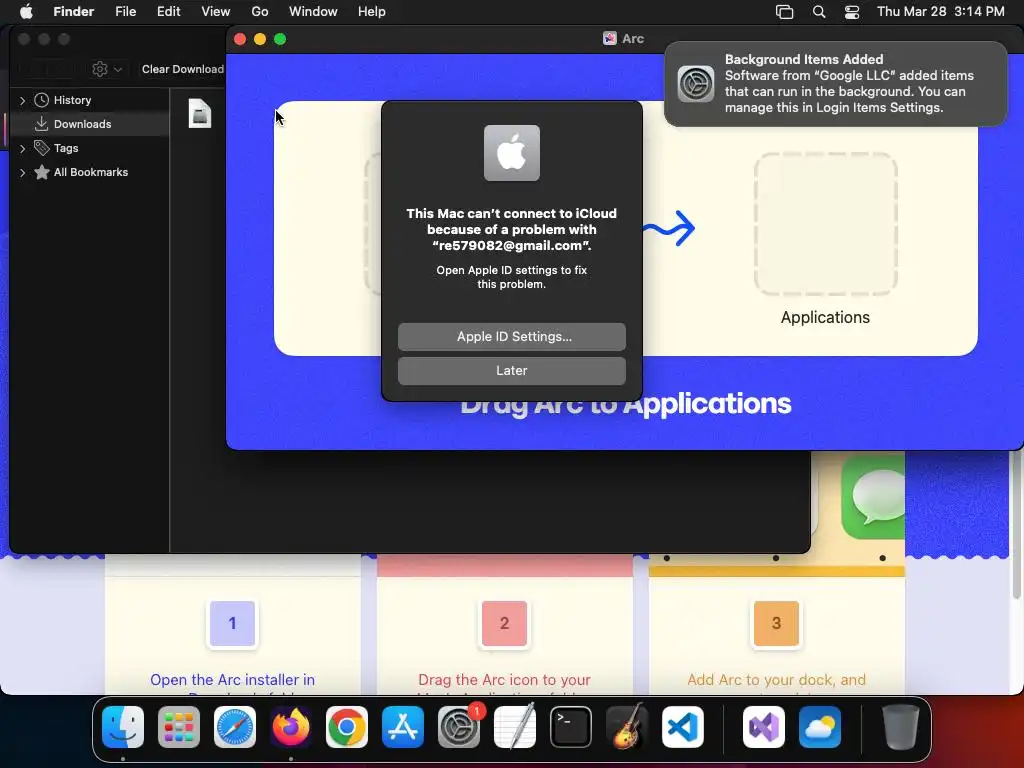Open Firefox in the dock

pos(291,727)
